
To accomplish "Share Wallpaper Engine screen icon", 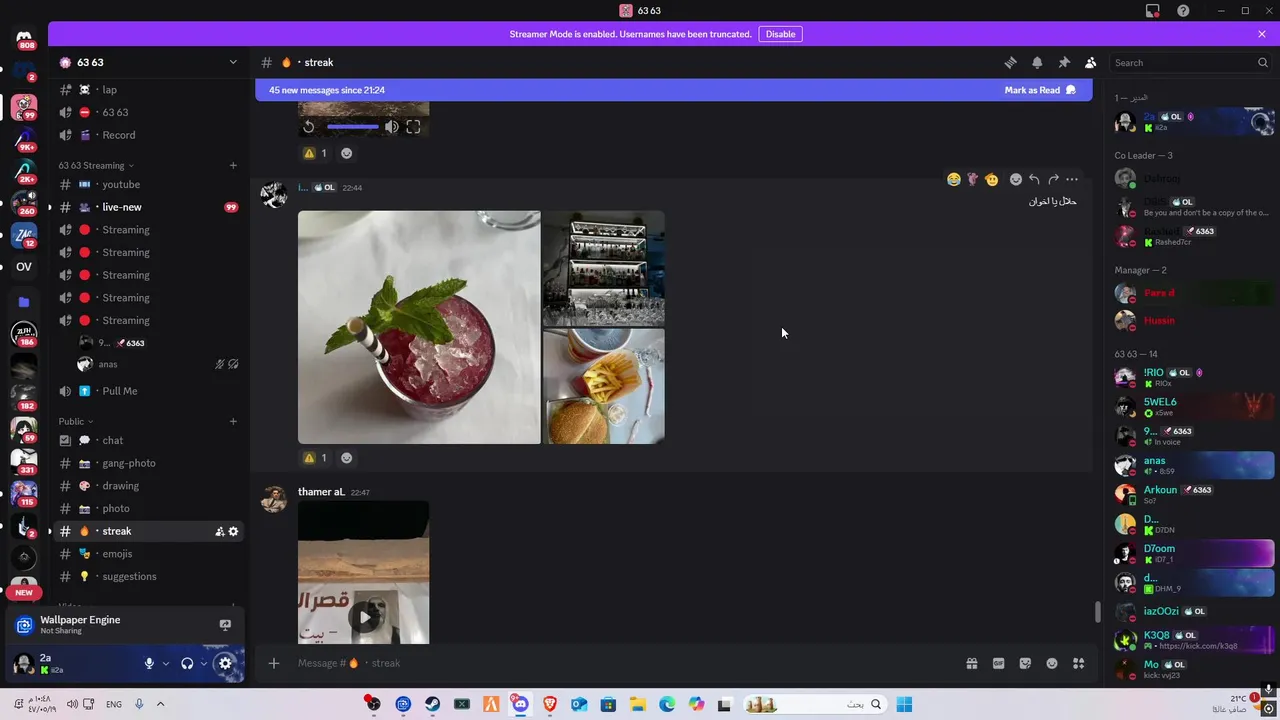I will click(x=225, y=625).
